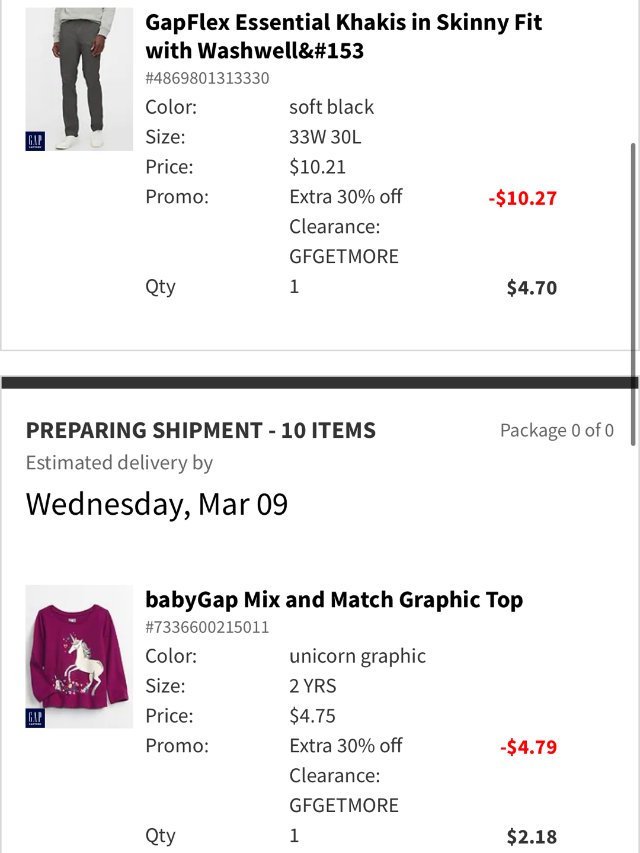Click the babyGap top $2.18 total

coord(531,837)
